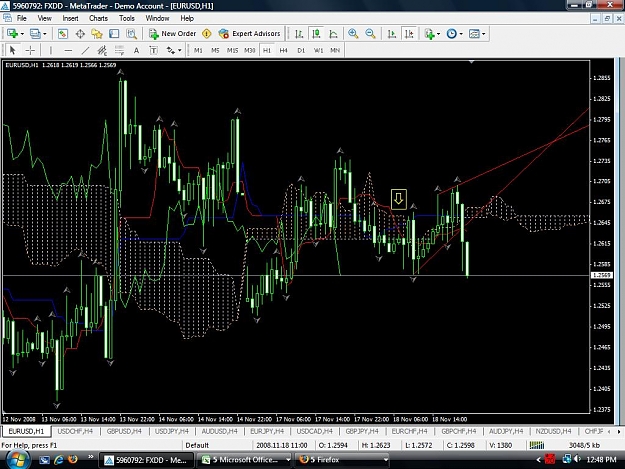Screen dimensions: 625x469
Task: Launch MetaEditor via yellow diamond icon
Action: [206, 34]
